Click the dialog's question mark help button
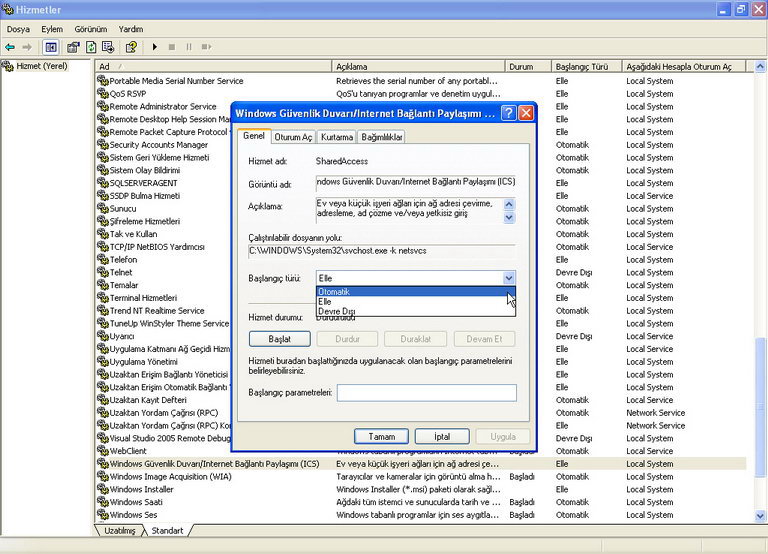Screen dimensions: 768x554 [509, 113]
